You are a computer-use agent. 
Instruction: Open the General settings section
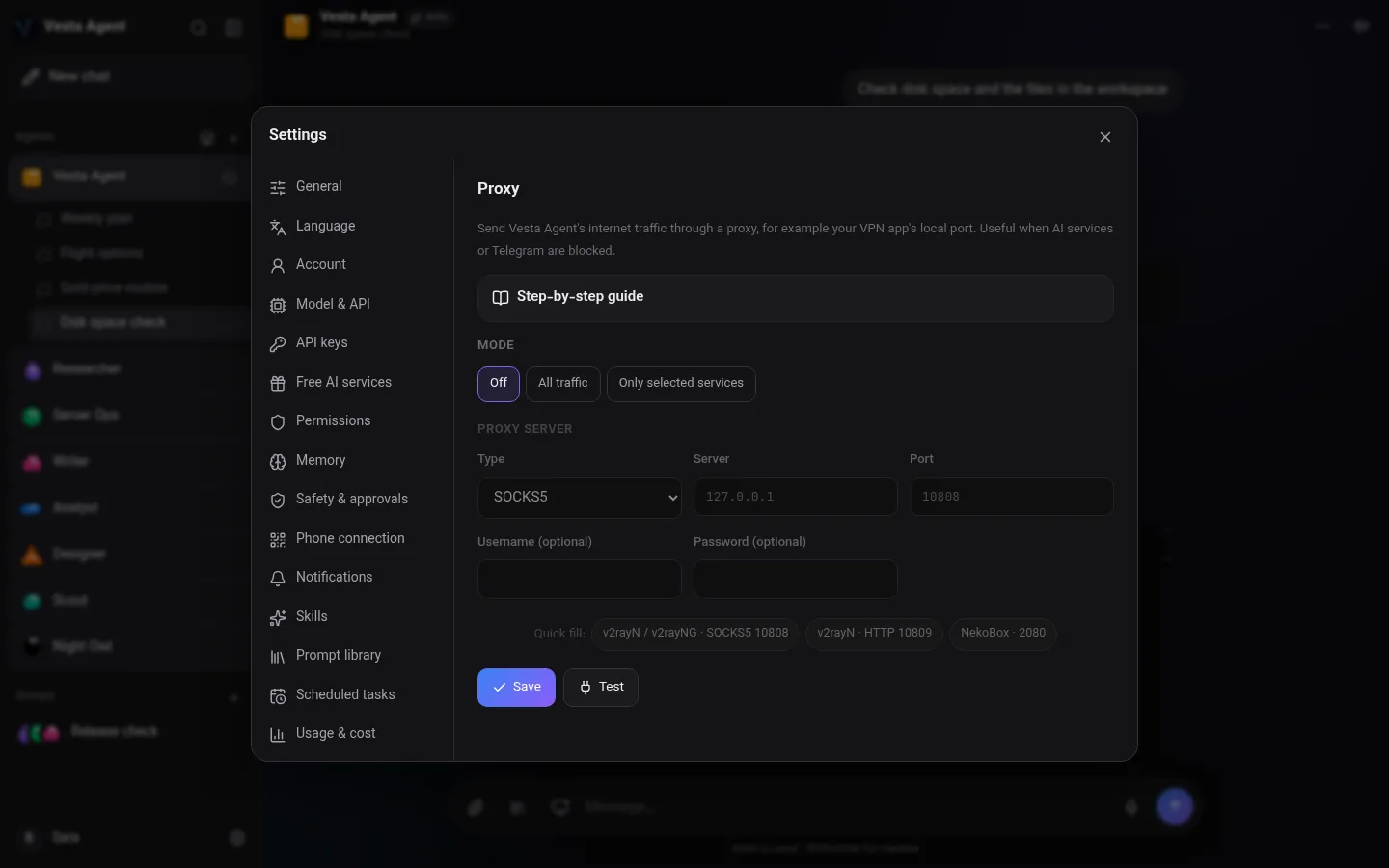point(351,187)
